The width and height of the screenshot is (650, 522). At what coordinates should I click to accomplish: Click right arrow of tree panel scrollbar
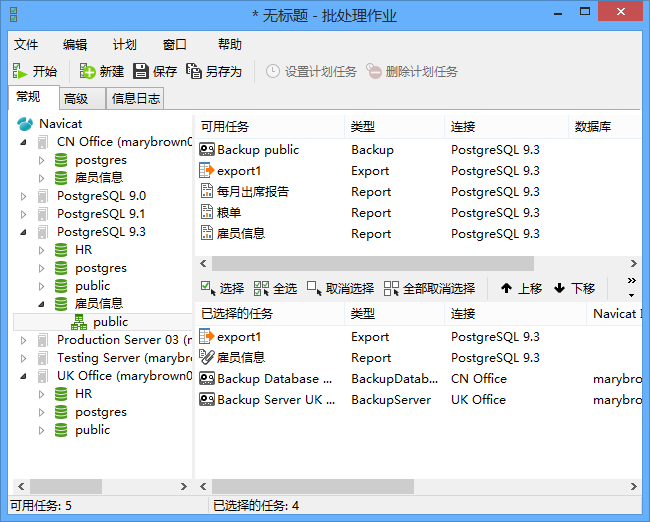(x=184, y=486)
